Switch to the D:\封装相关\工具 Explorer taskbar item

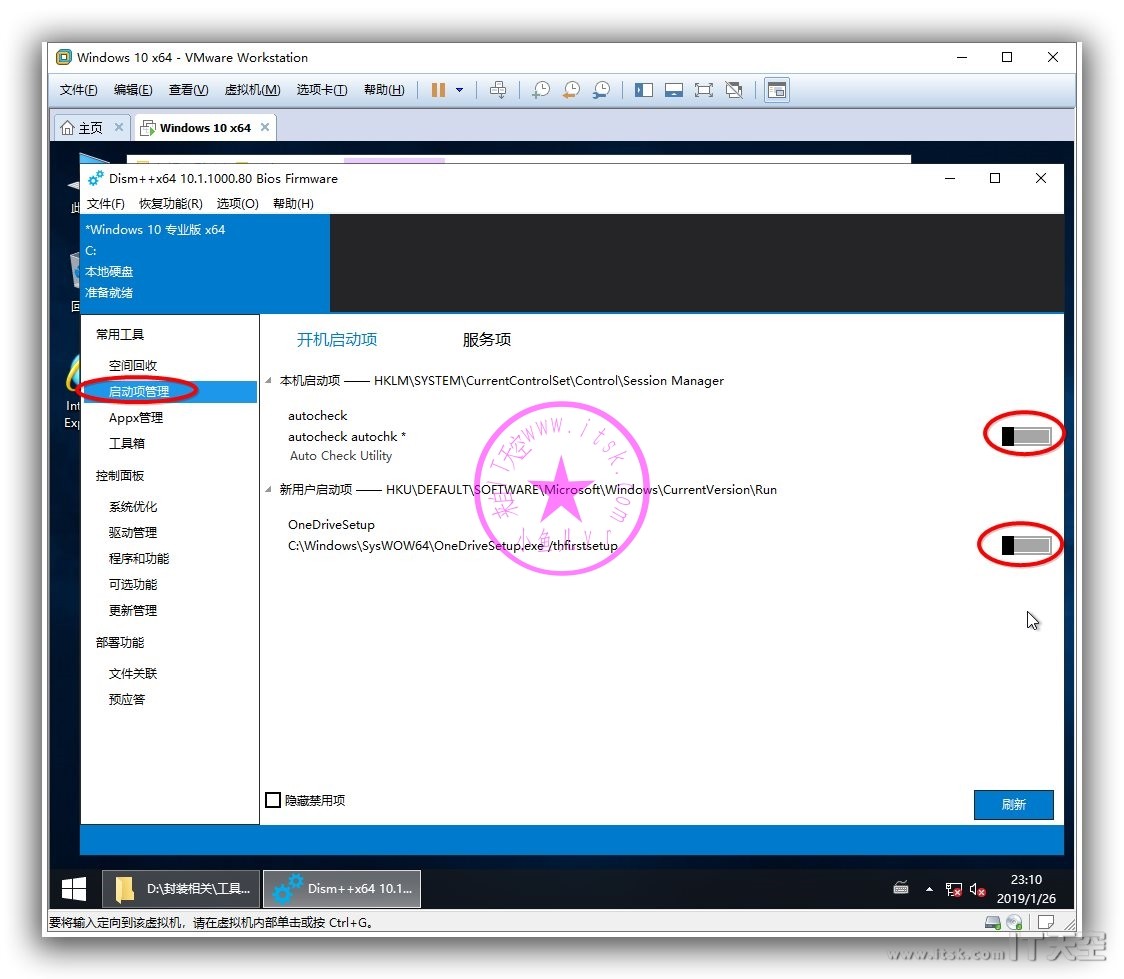click(180, 889)
